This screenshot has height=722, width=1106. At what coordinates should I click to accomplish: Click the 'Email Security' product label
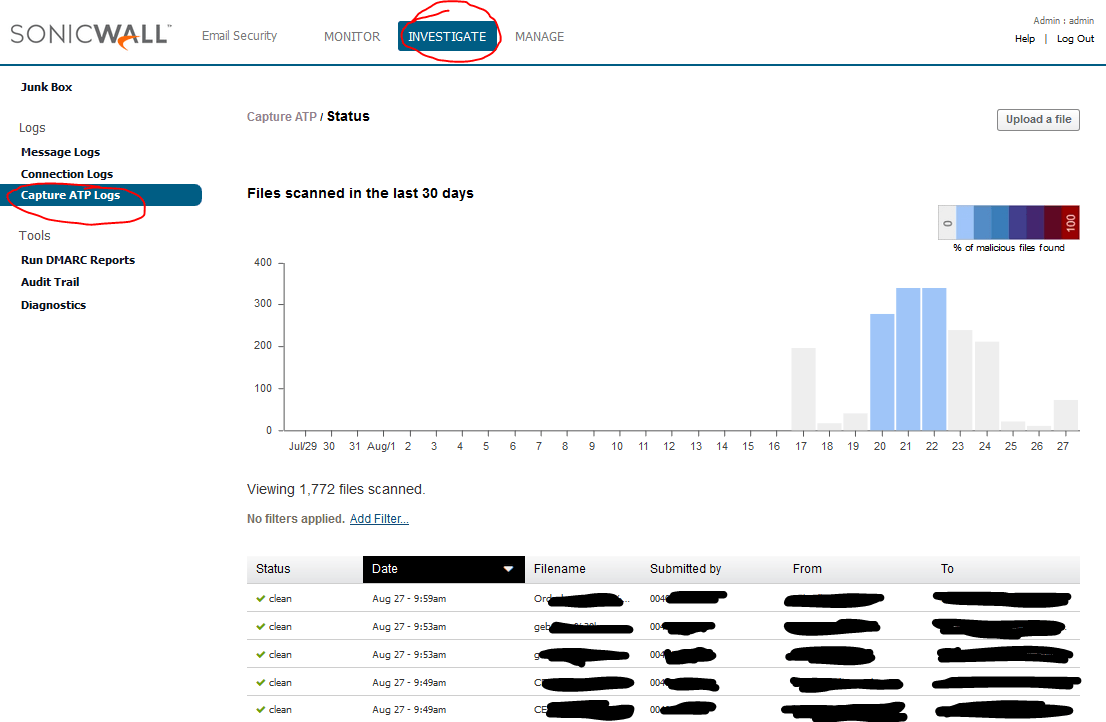tap(239, 36)
